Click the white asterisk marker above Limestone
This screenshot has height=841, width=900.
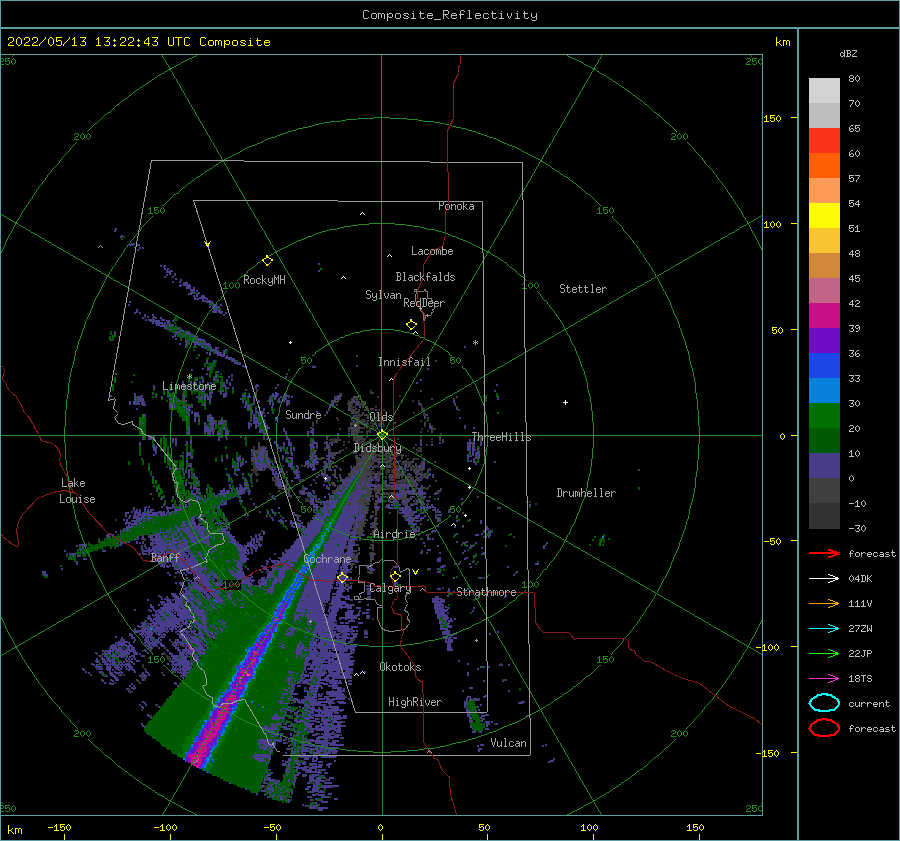pyautogui.click(x=189, y=377)
